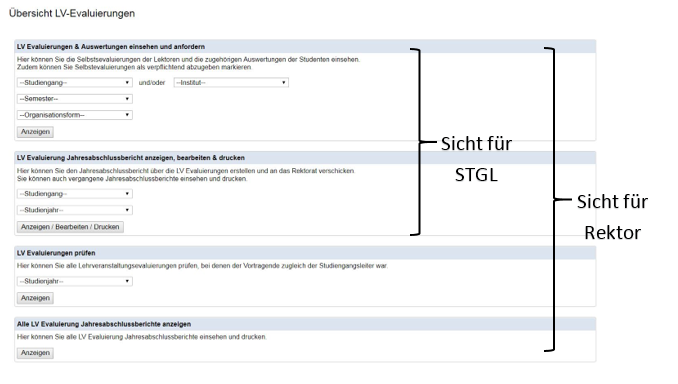
Task: Open the Institut dropdown
Action: (231, 83)
